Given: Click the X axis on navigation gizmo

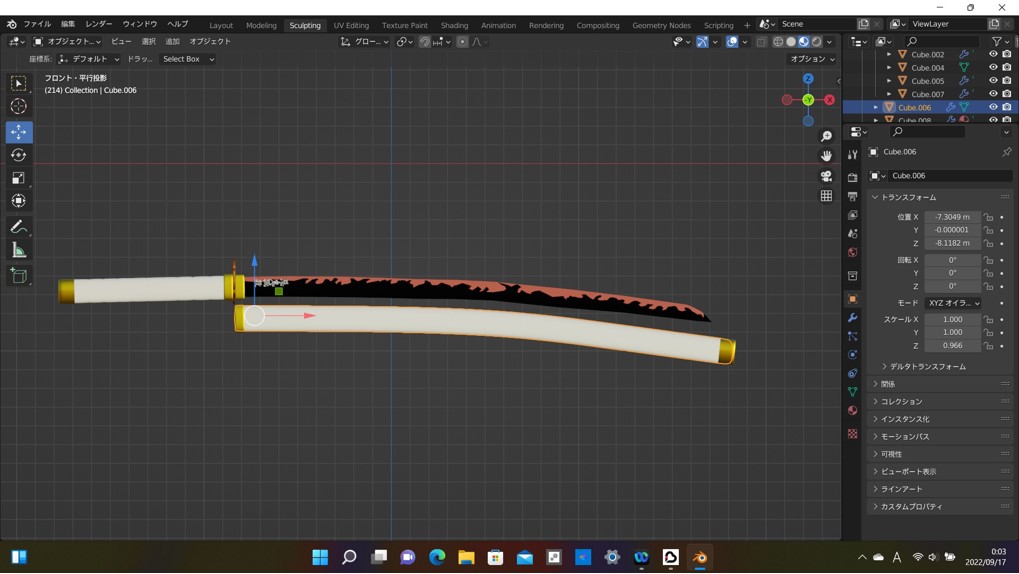Looking at the screenshot, I should point(829,99).
